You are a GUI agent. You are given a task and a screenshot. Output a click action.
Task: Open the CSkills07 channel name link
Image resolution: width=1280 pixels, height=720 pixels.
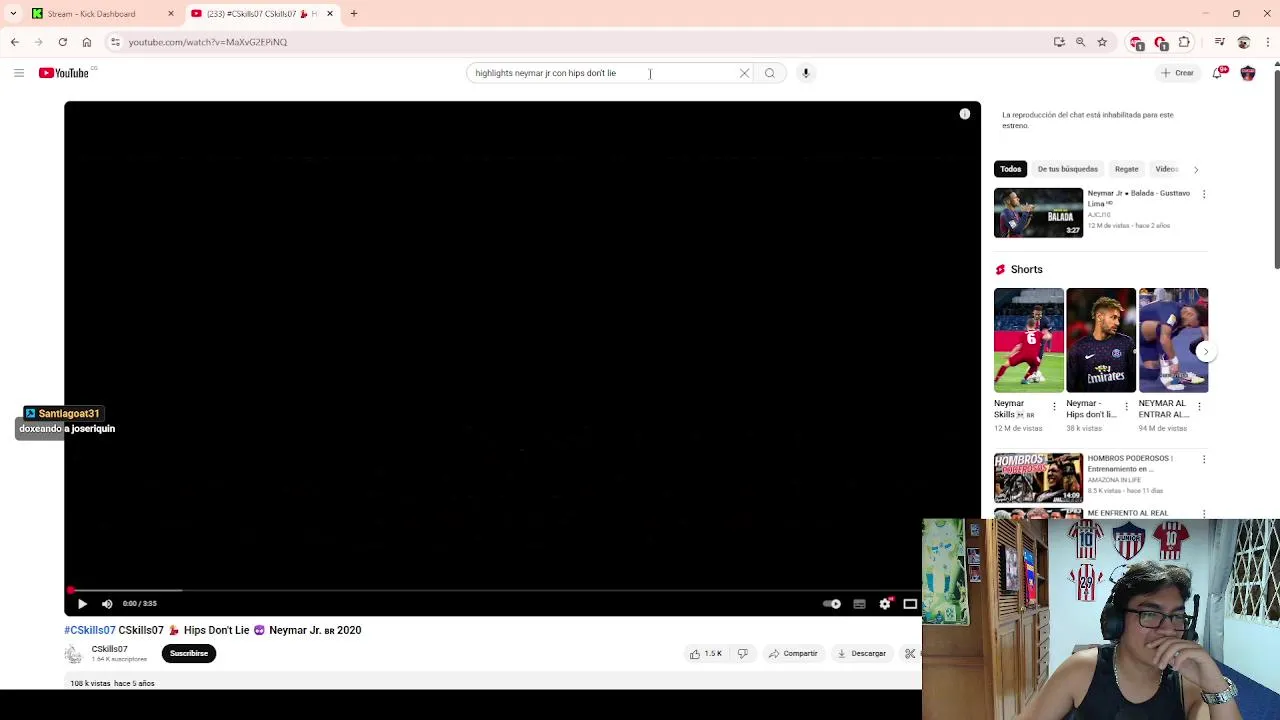(109, 649)
